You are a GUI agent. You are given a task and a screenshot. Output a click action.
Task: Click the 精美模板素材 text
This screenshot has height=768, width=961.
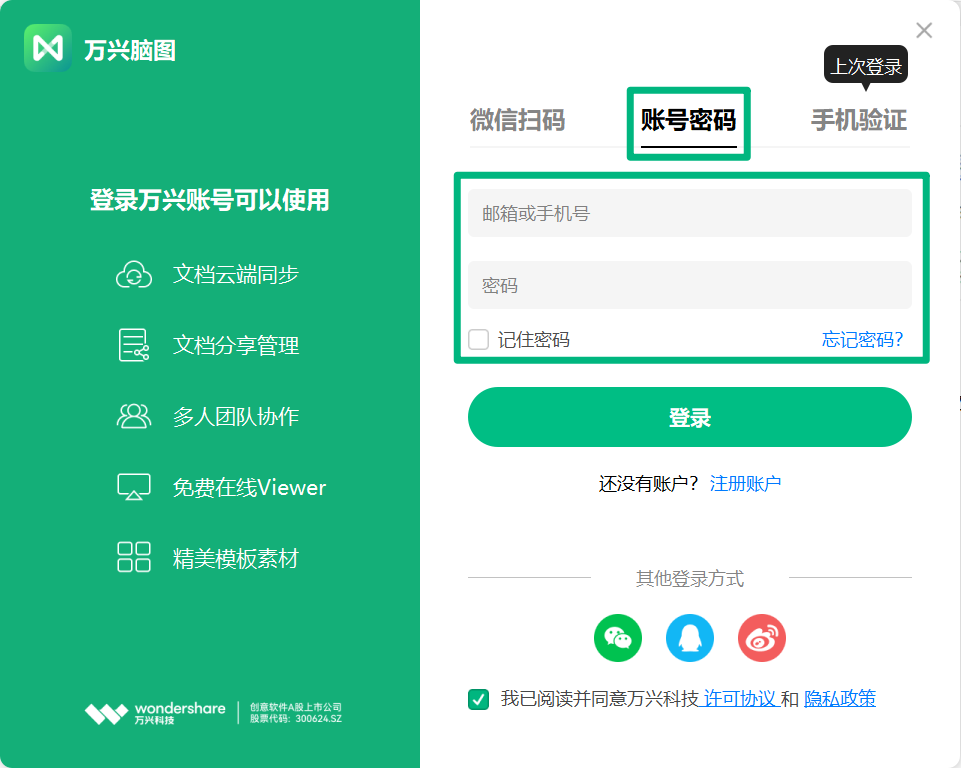pyautogui.click(x=236, y=558)
